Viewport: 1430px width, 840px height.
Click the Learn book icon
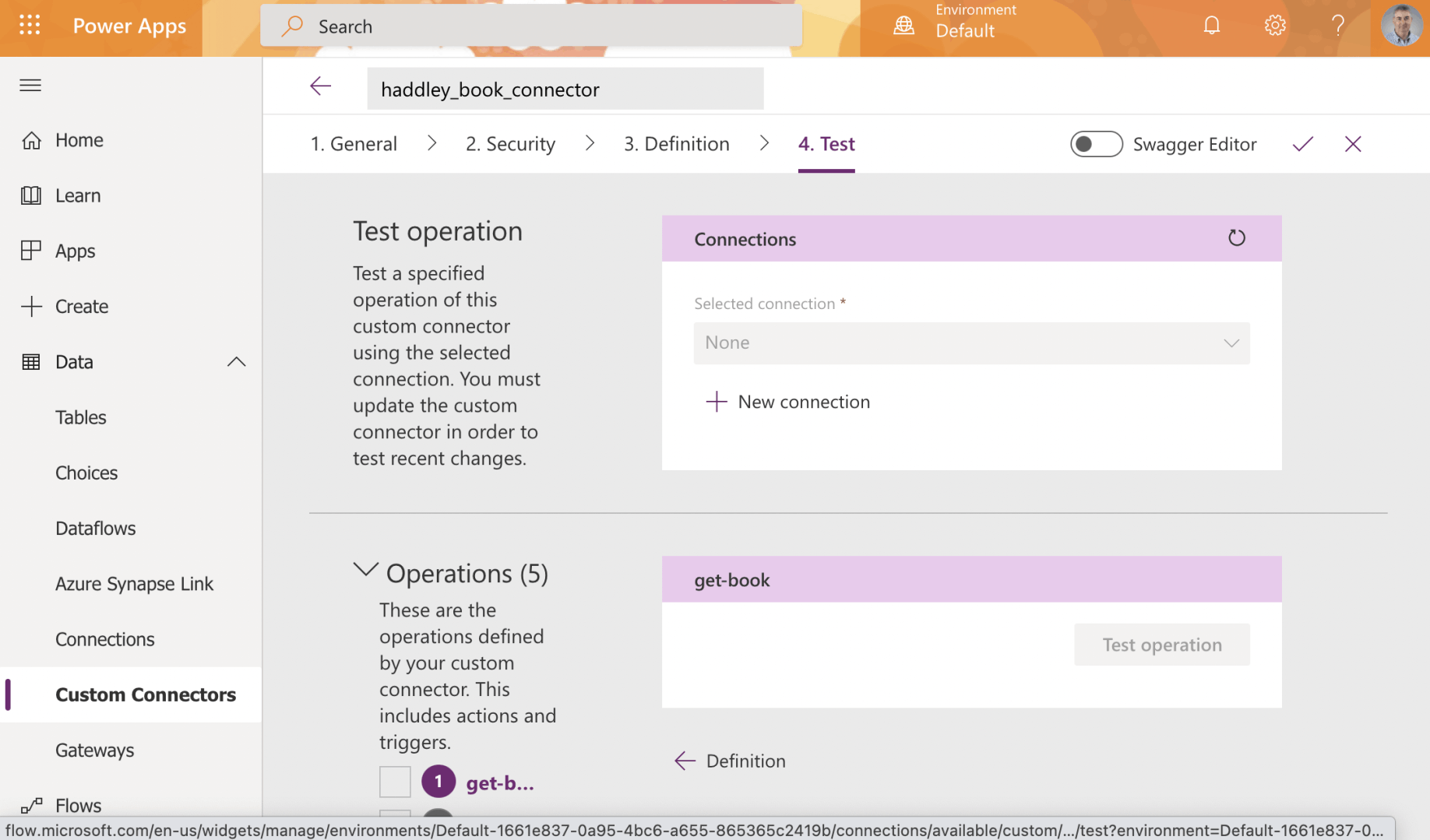click(31, 195)
